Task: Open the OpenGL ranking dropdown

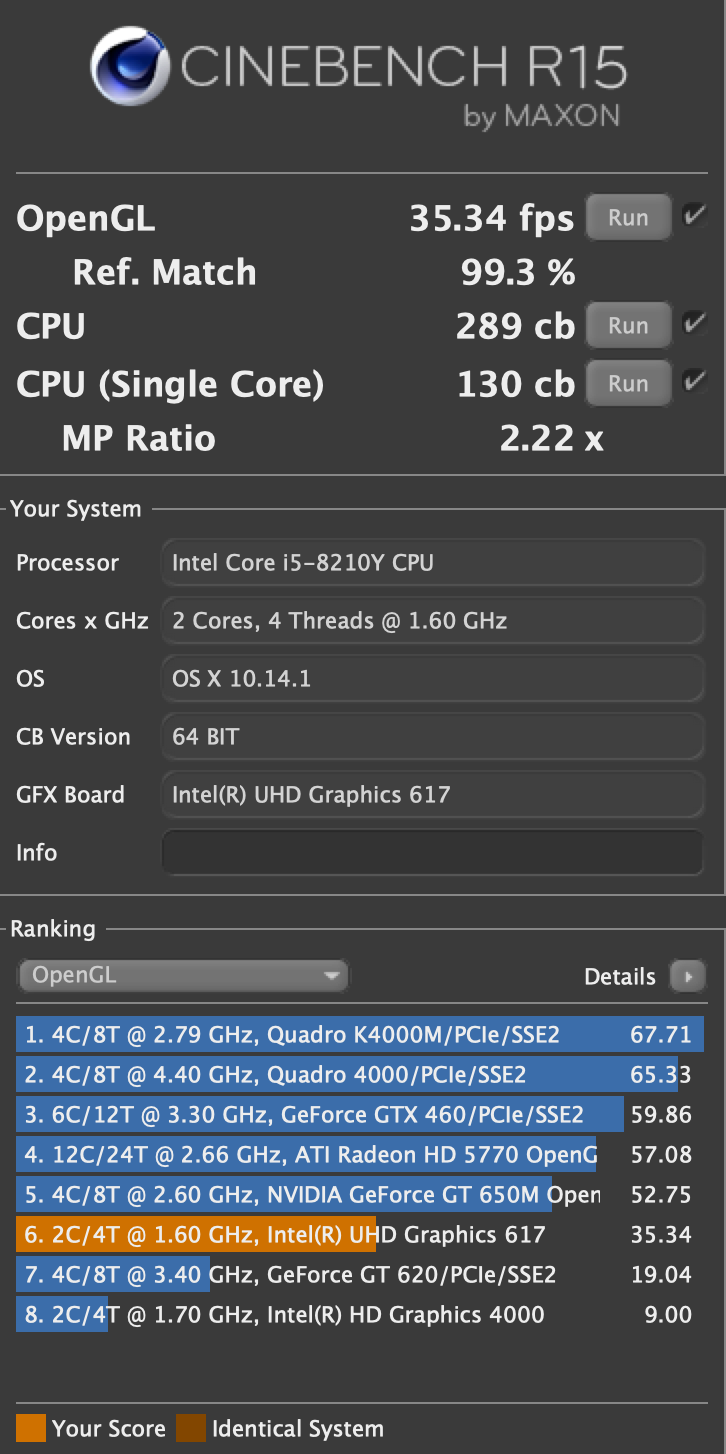Action: [183, 975]
